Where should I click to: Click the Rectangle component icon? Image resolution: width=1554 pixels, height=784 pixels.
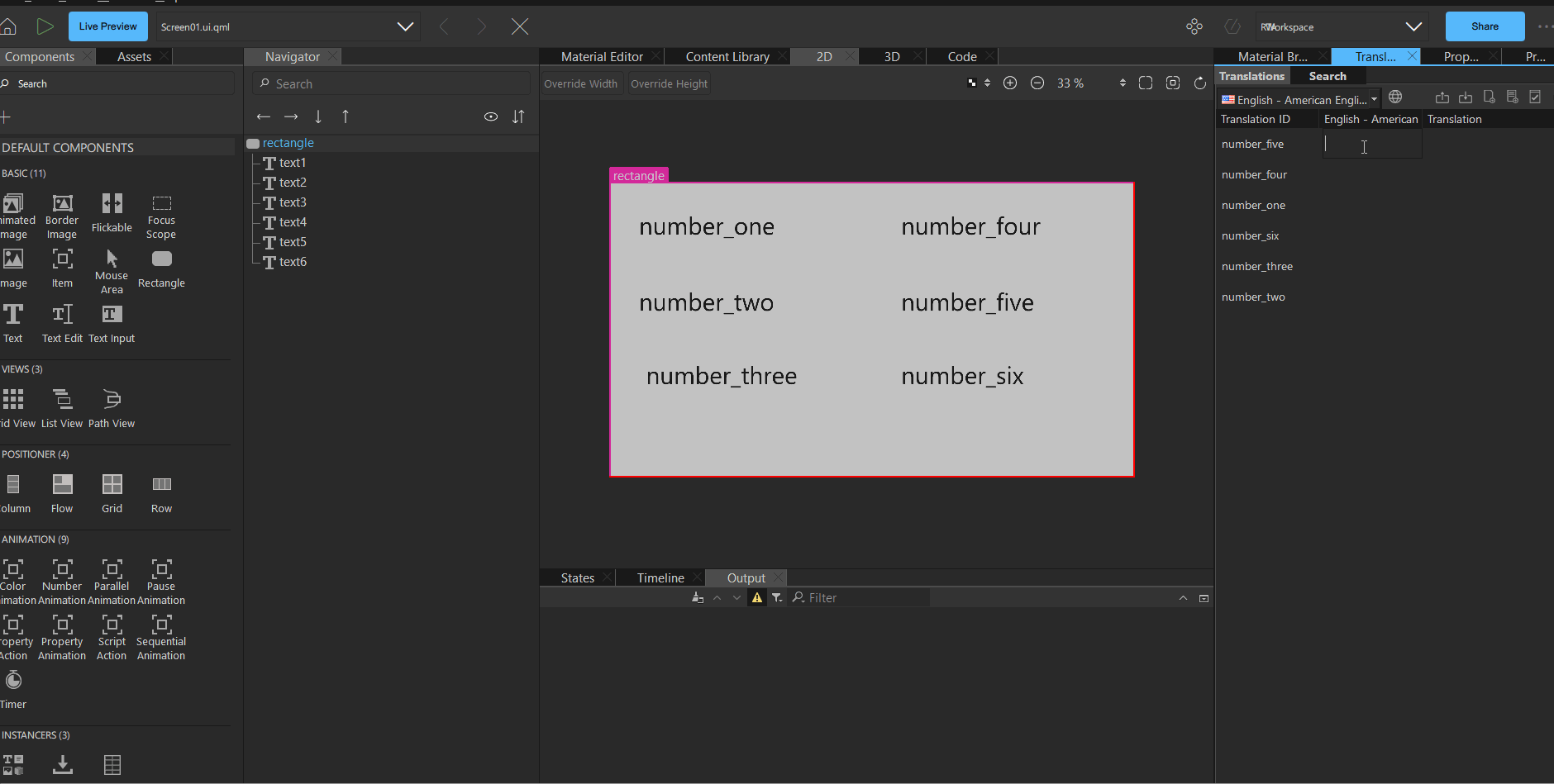pyautogui.click(x=161, y=259)
